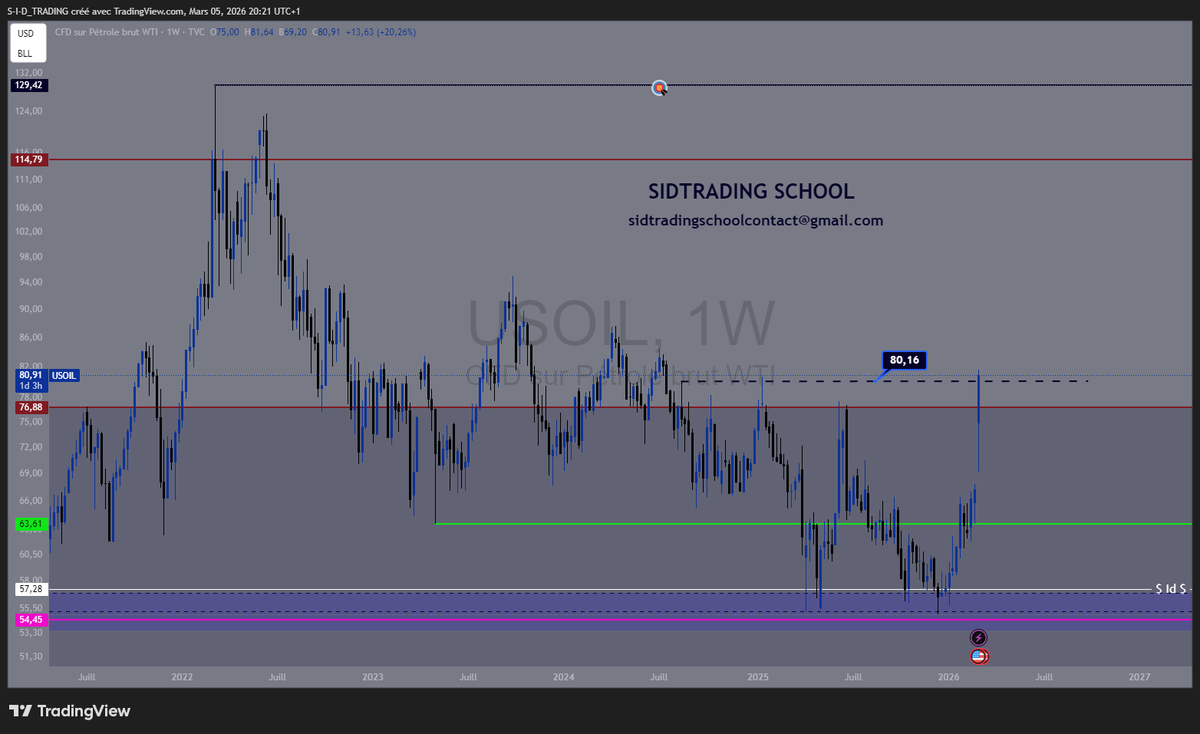Click the 2022 label on the time axis
1200x734 pixels.
[182, 677]
